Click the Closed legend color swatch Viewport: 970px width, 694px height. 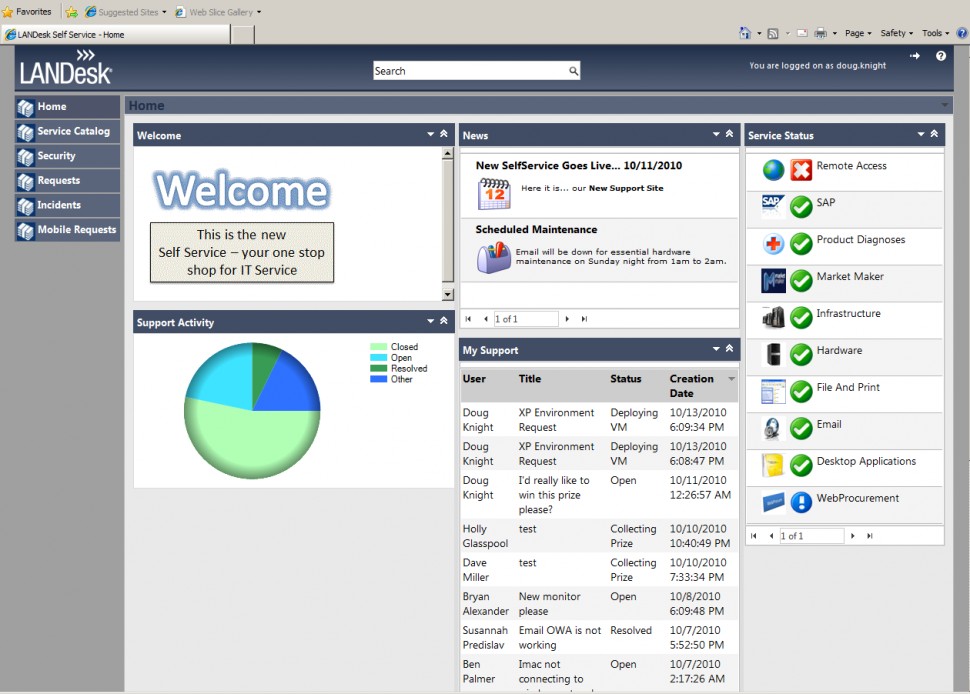click(x=379, y=347)
